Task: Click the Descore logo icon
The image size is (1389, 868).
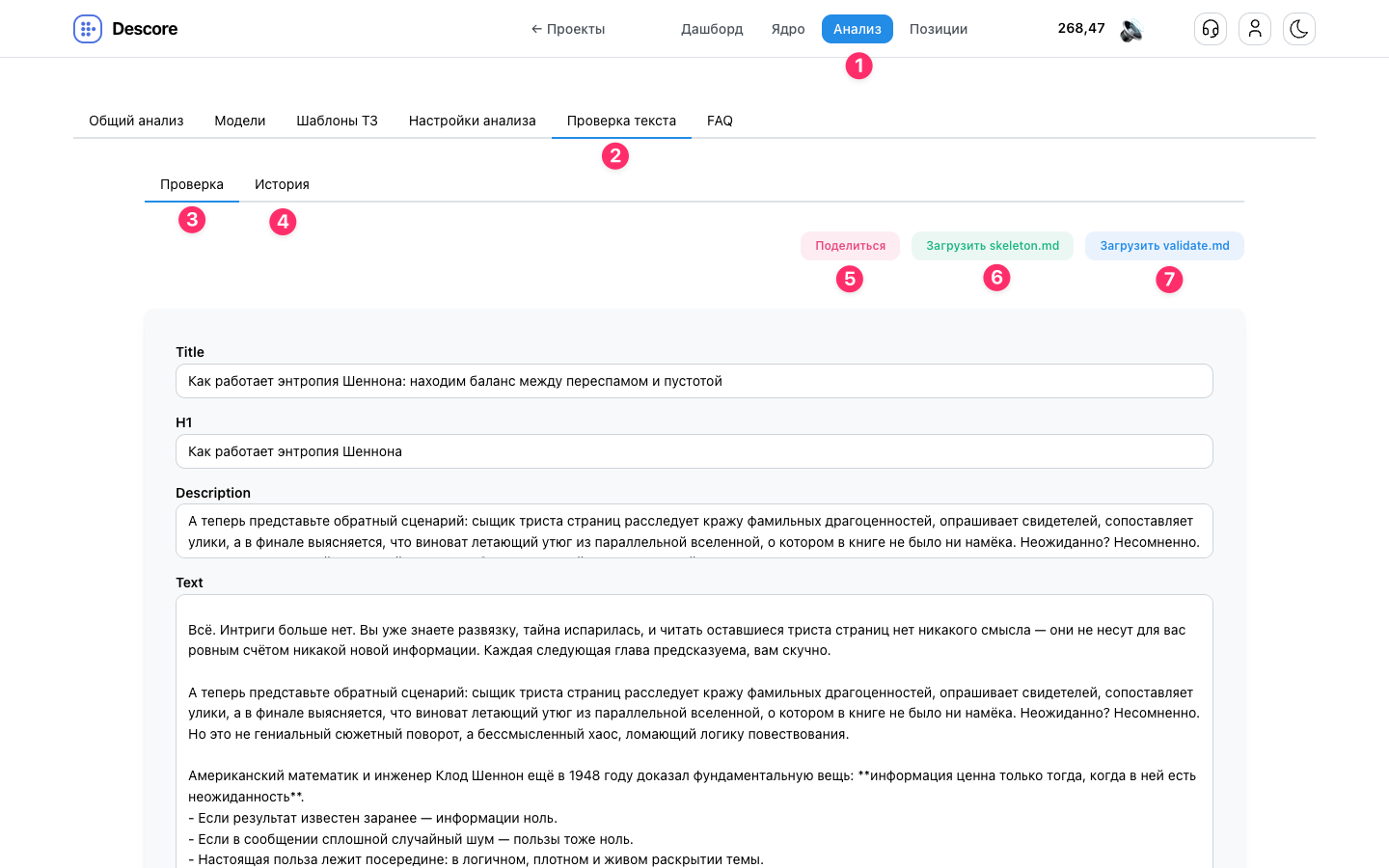Action: click(x=88, y=29)
